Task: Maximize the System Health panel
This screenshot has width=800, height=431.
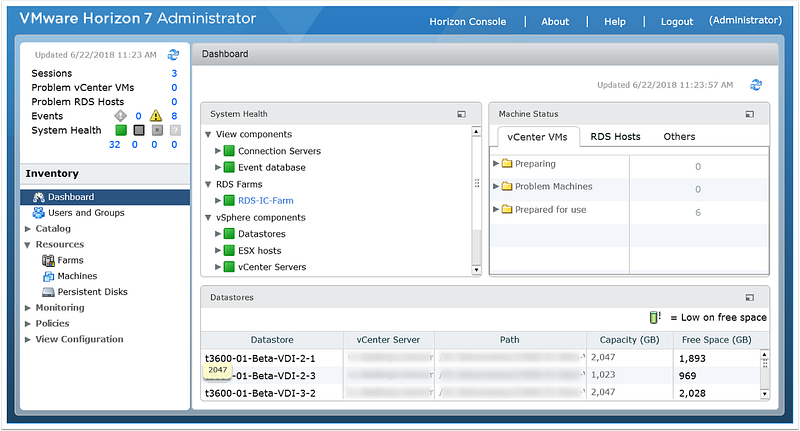Action: point(461,114)
